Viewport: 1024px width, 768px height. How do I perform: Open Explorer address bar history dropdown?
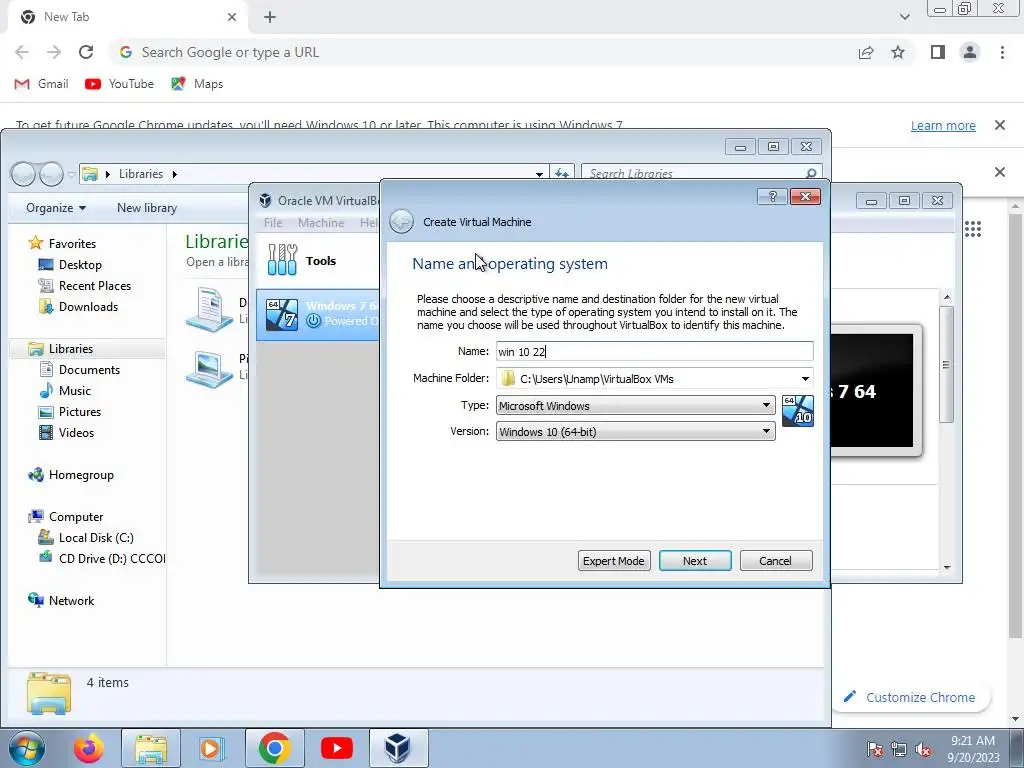(x=539, y=174)
